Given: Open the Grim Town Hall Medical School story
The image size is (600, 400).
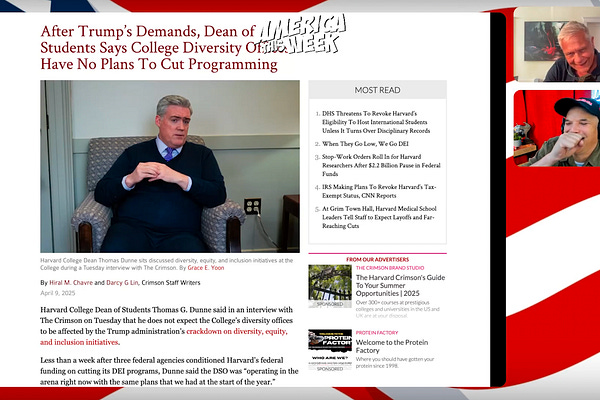Looking at the screenshot, I should click(379, 217).
